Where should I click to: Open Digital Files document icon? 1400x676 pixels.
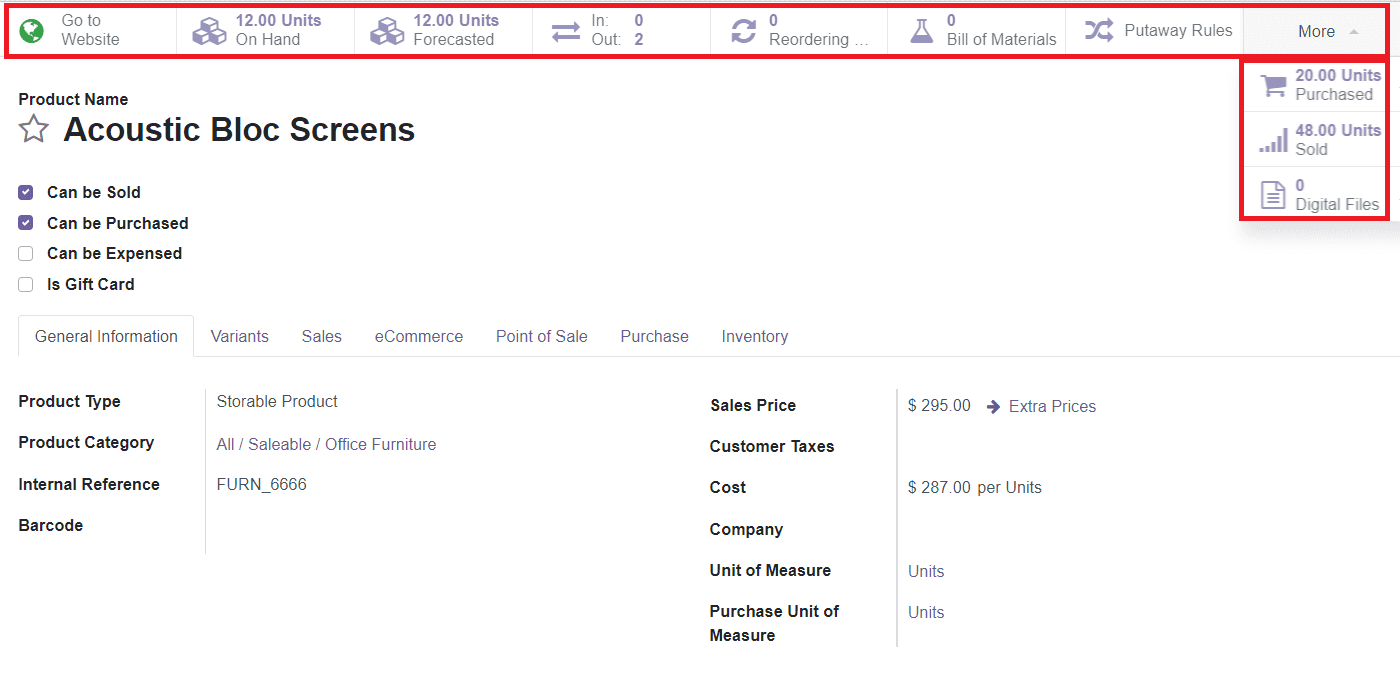pyautogui.click(x=1273, y=194)
